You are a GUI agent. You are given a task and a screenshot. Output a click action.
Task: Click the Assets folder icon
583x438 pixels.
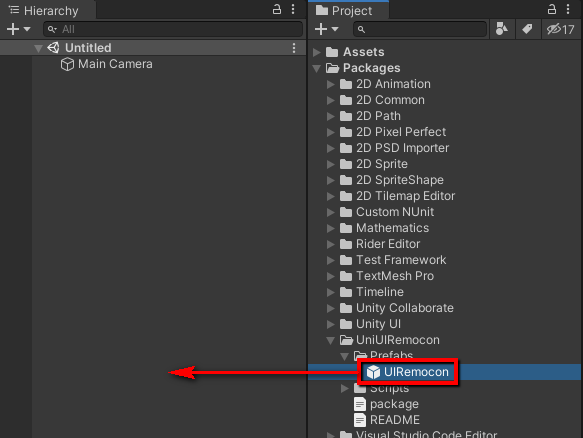(332, 52)
